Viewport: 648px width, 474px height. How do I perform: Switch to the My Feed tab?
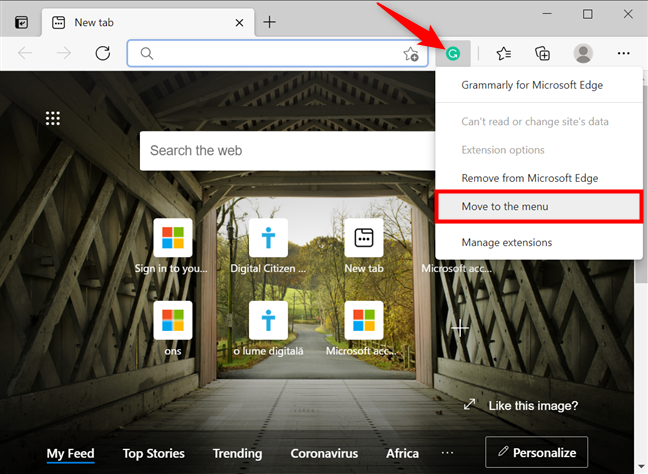click(70, 454)
